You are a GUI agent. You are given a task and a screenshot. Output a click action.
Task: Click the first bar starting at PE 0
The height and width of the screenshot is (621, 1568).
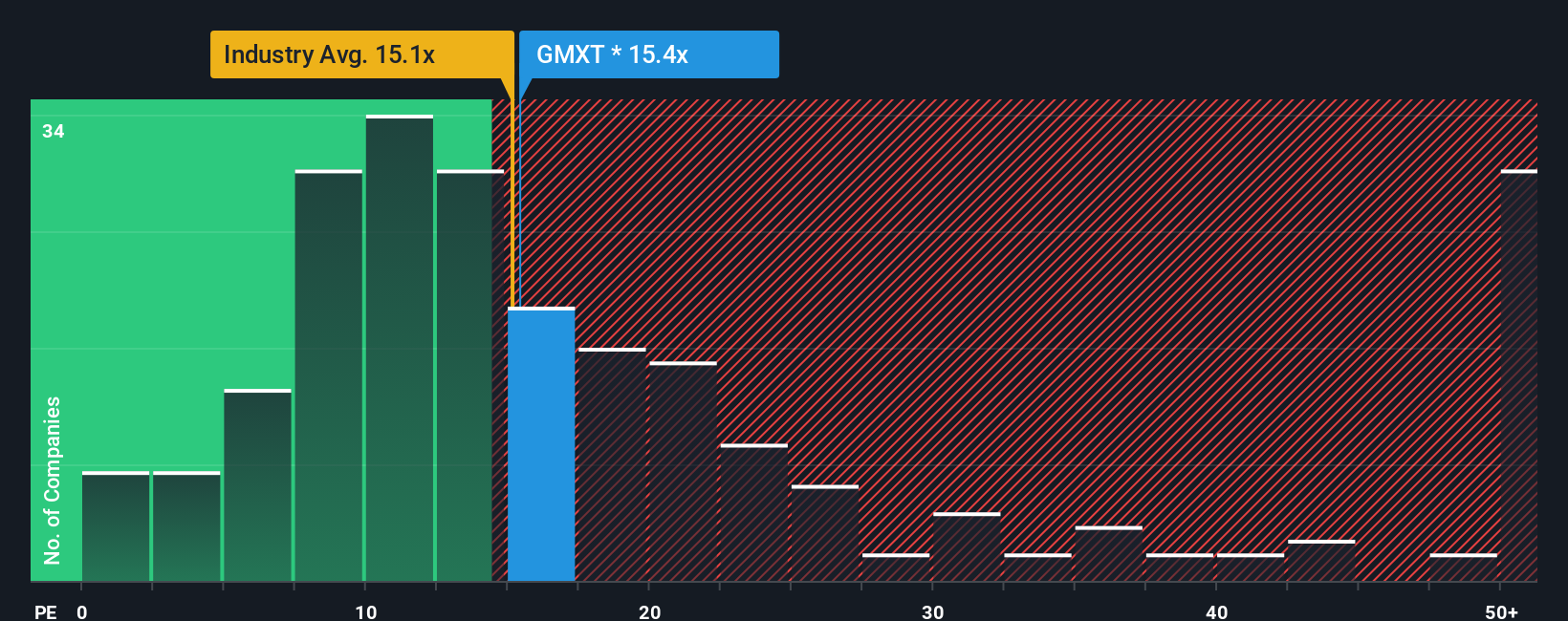(116, 526)
